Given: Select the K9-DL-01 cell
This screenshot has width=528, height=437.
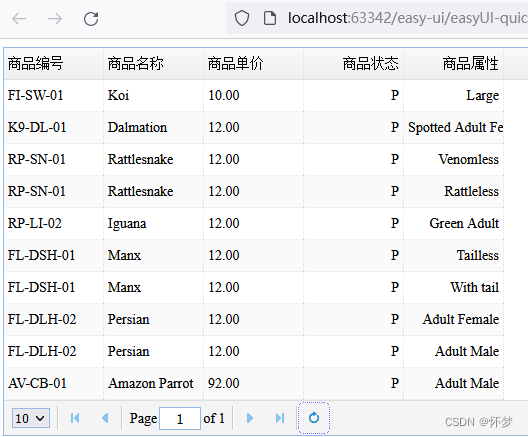Looking at the screenshot, I should (54, 127).
